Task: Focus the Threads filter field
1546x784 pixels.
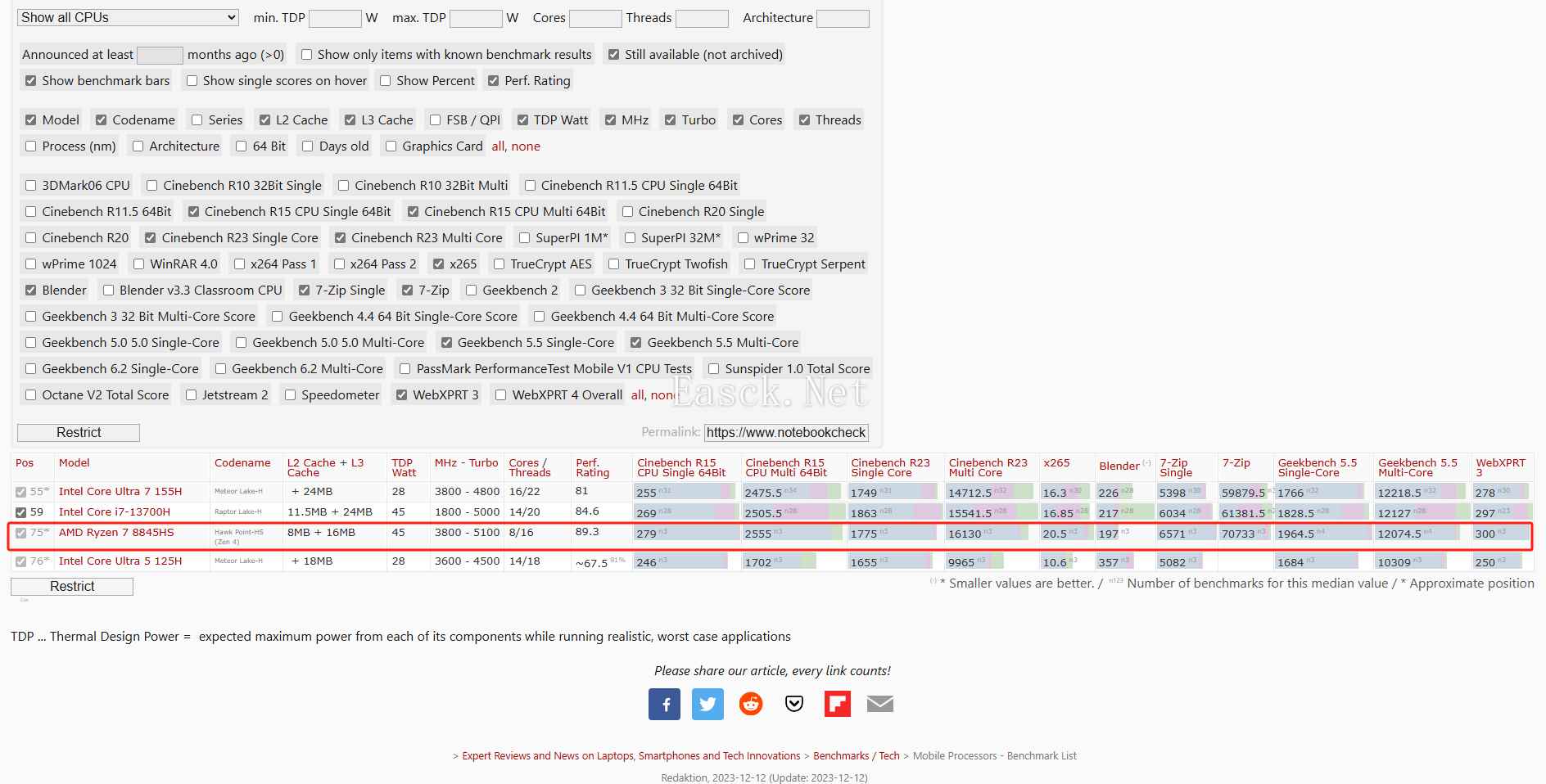Action: 702,18
